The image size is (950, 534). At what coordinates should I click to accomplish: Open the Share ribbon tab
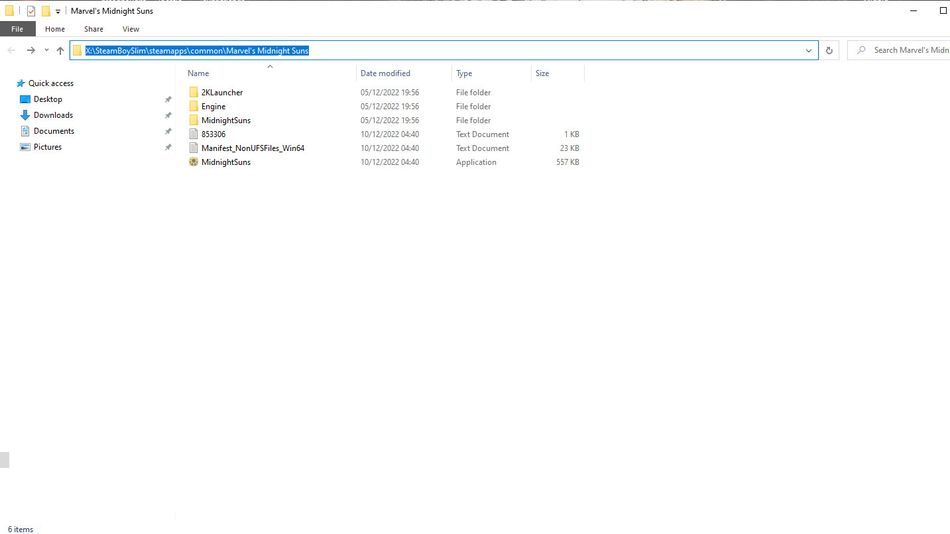tap(93, 28)
